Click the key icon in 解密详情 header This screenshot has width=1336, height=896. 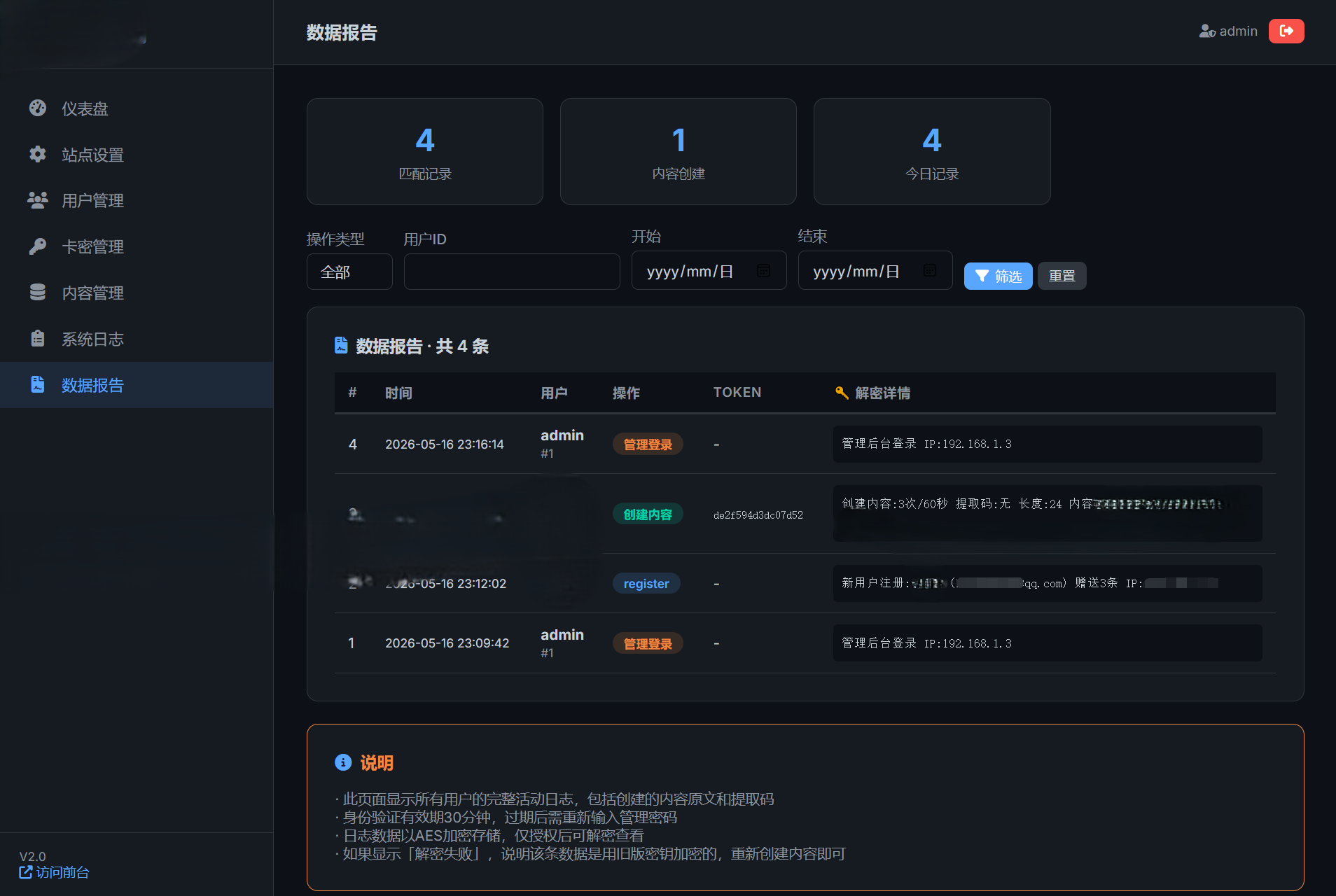[x=842, y=393]
